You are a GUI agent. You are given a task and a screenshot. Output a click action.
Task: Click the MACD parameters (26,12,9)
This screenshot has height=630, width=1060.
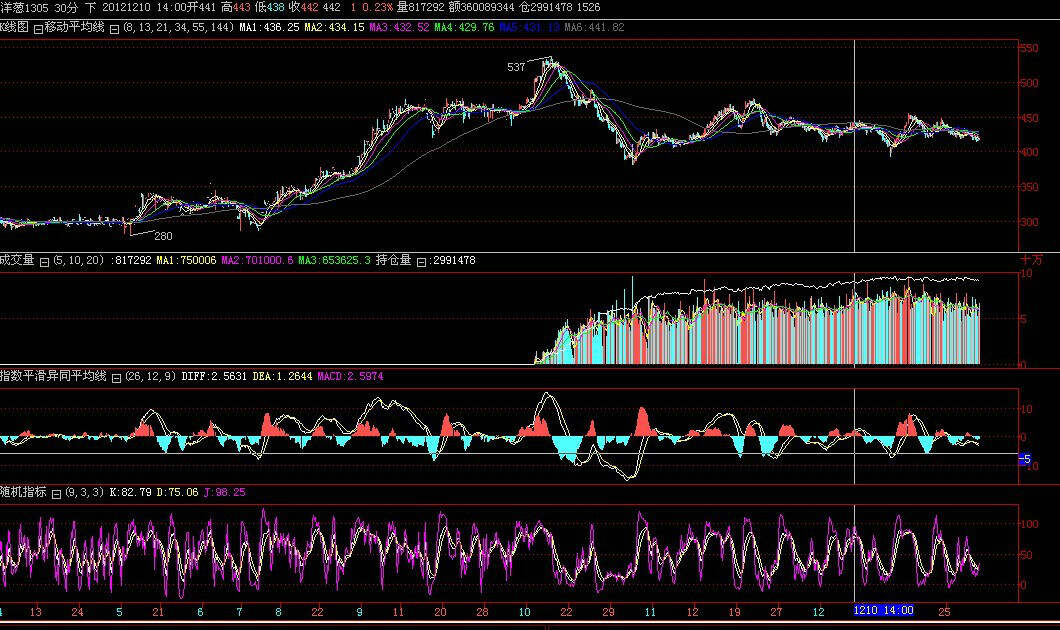coord(151,377)
